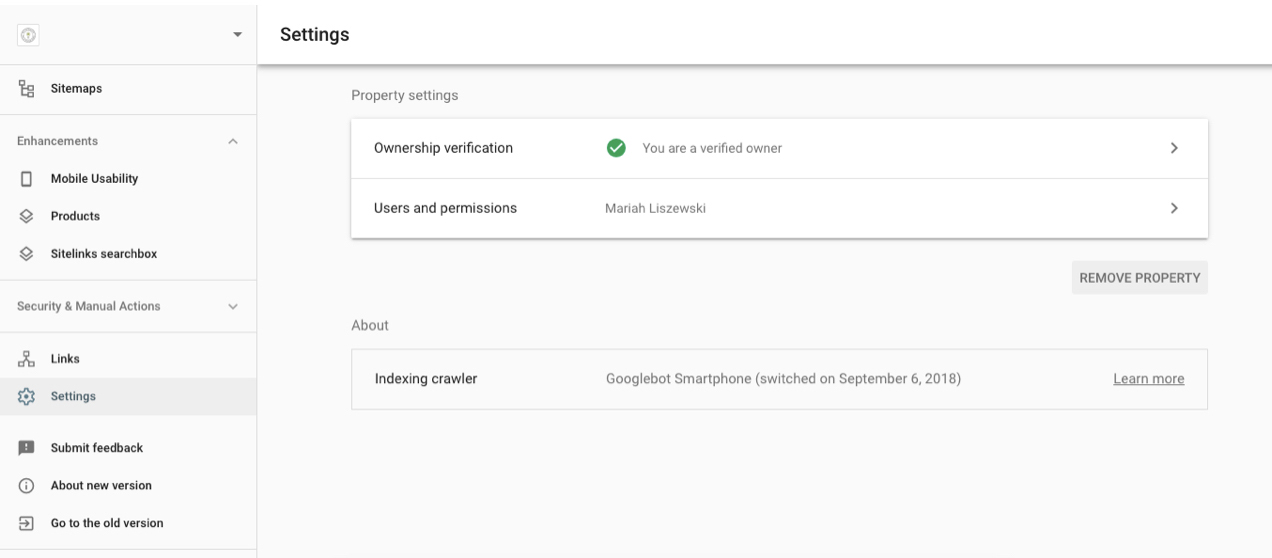Click the Sitelinks searchbox layers icon
Image resolution: width=1272 pixels, height=558 pixels.
(27, 254)
